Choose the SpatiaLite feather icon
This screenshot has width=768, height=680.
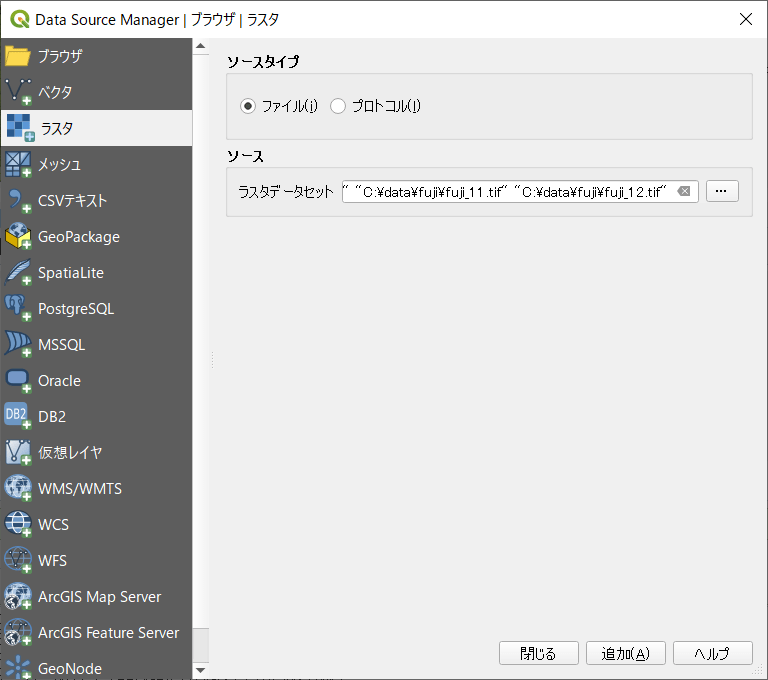tap(18, 272)
